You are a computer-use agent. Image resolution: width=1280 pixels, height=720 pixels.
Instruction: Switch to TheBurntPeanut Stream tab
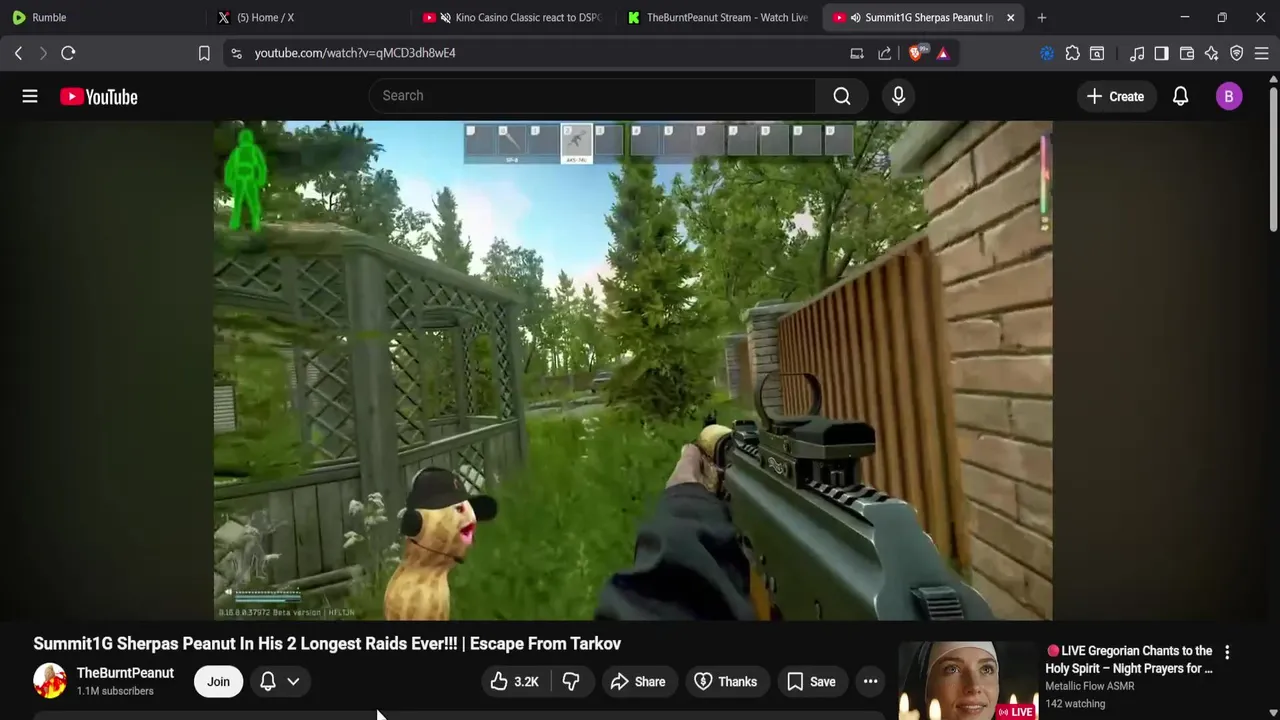click(x=718, y=17)
